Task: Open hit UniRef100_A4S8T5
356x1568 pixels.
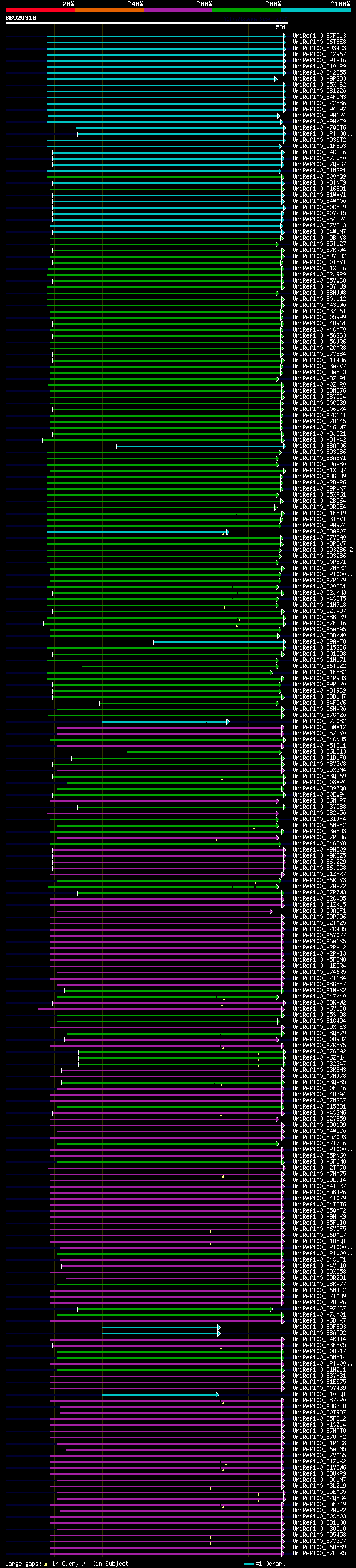Action: pos(319,598)
